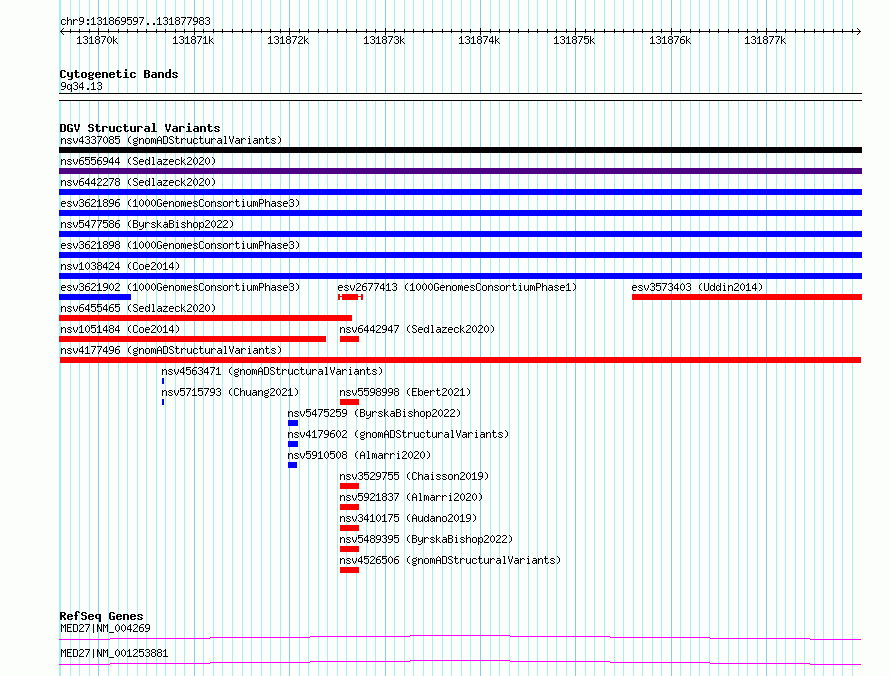Open nsv6556944 (Sedlazeck2020) label

point(138,161)
